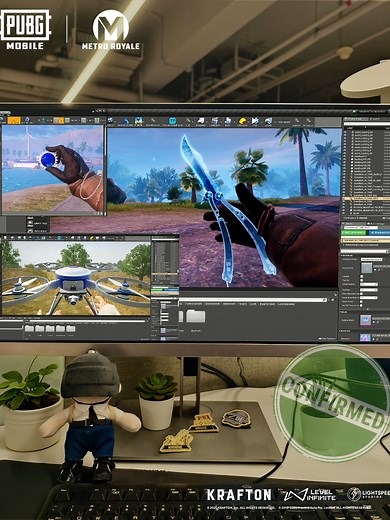
Task: Click the blue orb preview viewport
Action: point(52,169)
